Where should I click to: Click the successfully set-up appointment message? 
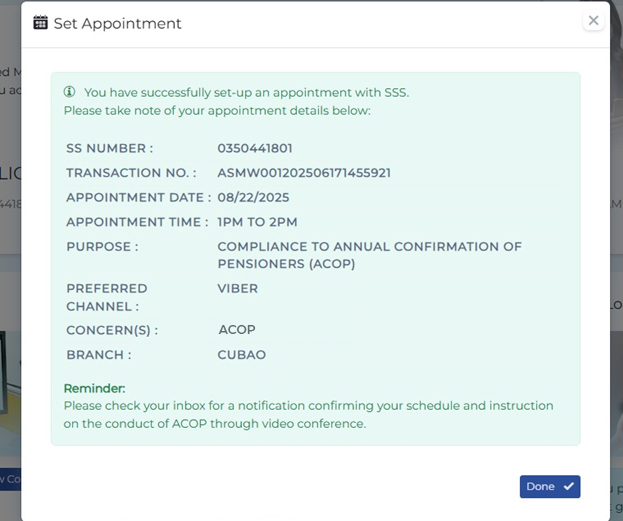point(246,93)
